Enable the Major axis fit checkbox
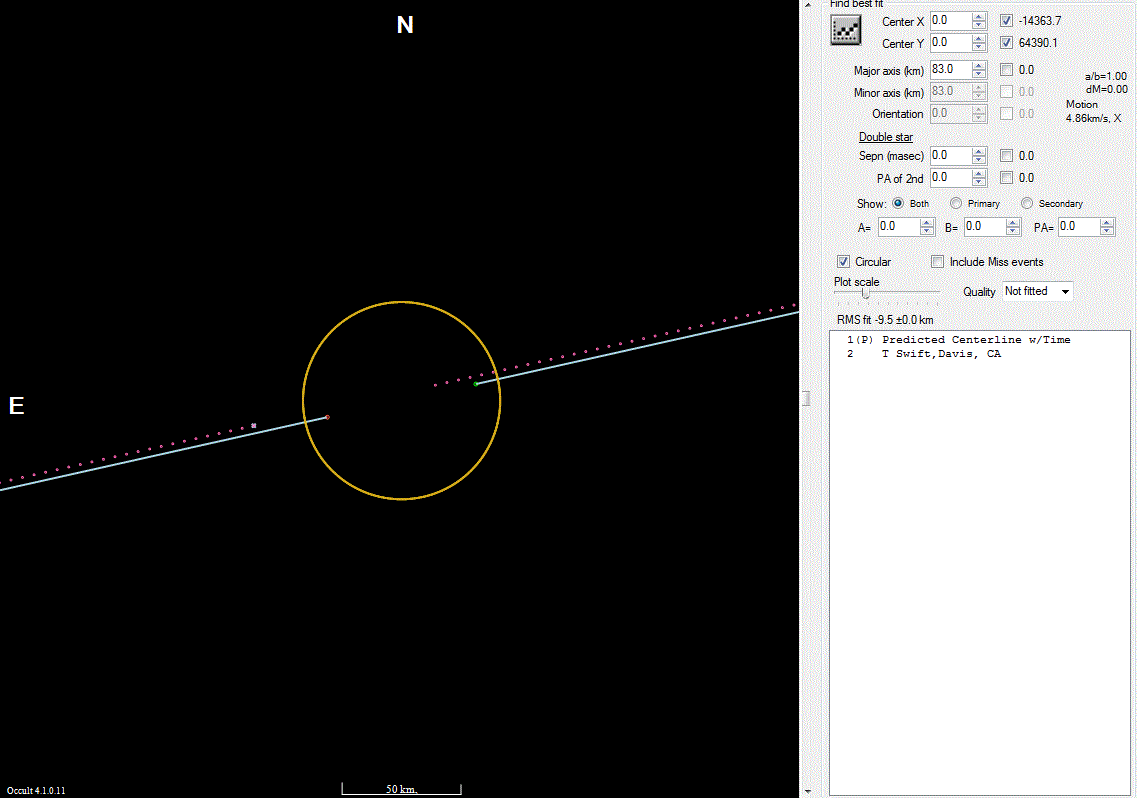The width and height of the screenshot is (1137, 798). pyautogui.click(x=1006, y=70)
